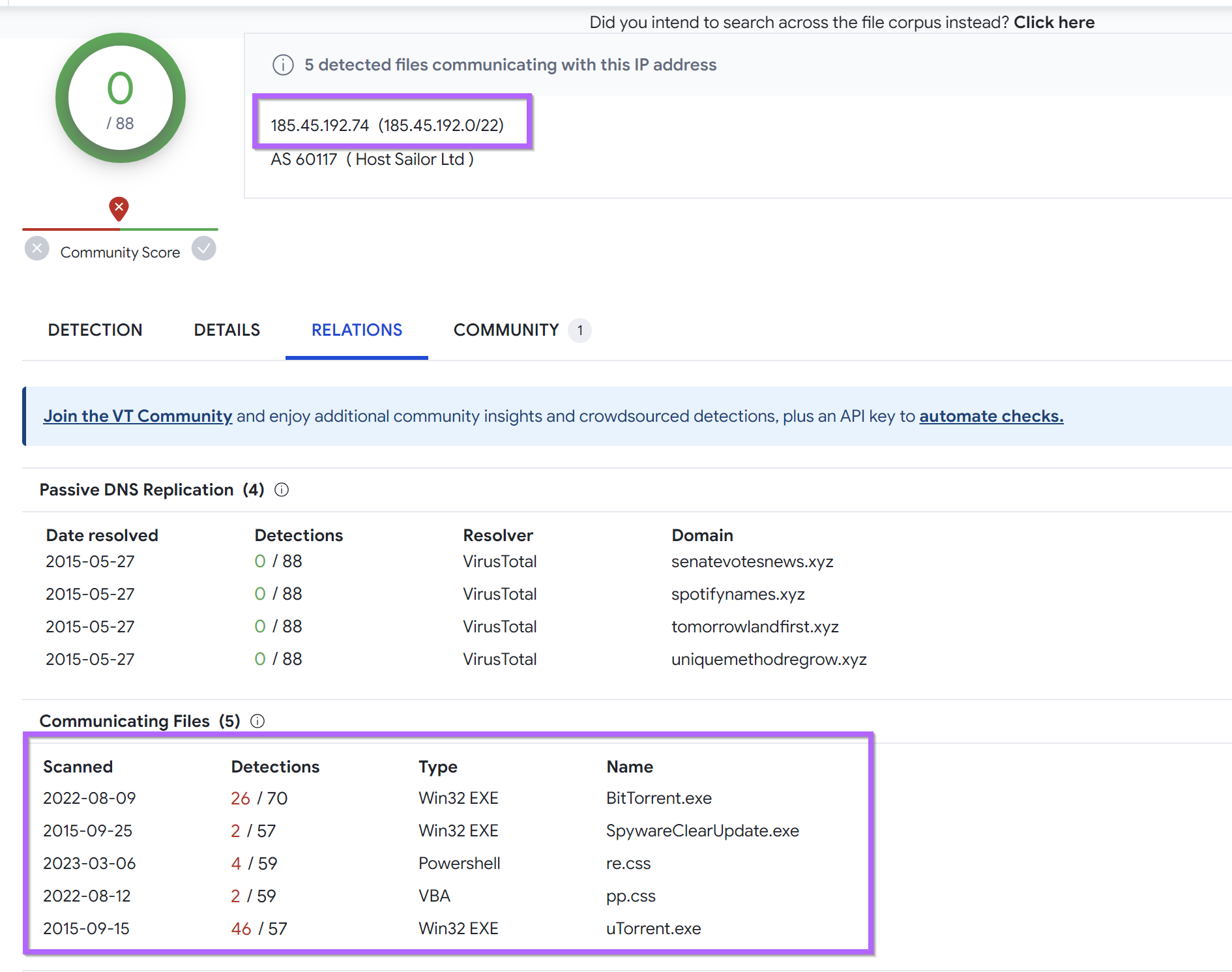Viewport: 1232px width, 972px height.
Task: Click the 'Click here' file corpus link
Action: coord(1054,22)
